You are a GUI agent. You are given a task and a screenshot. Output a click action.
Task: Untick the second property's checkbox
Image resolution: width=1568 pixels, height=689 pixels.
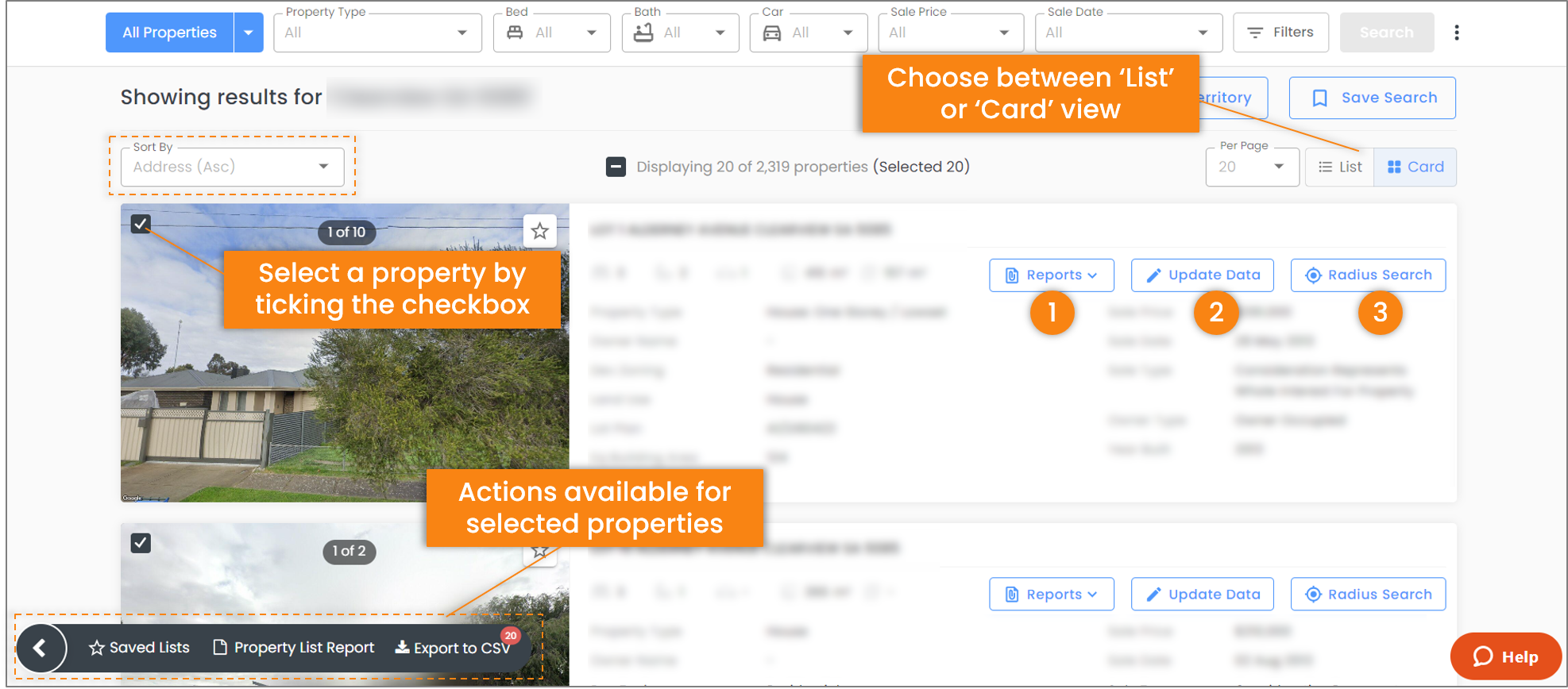[x=141, y=543]
